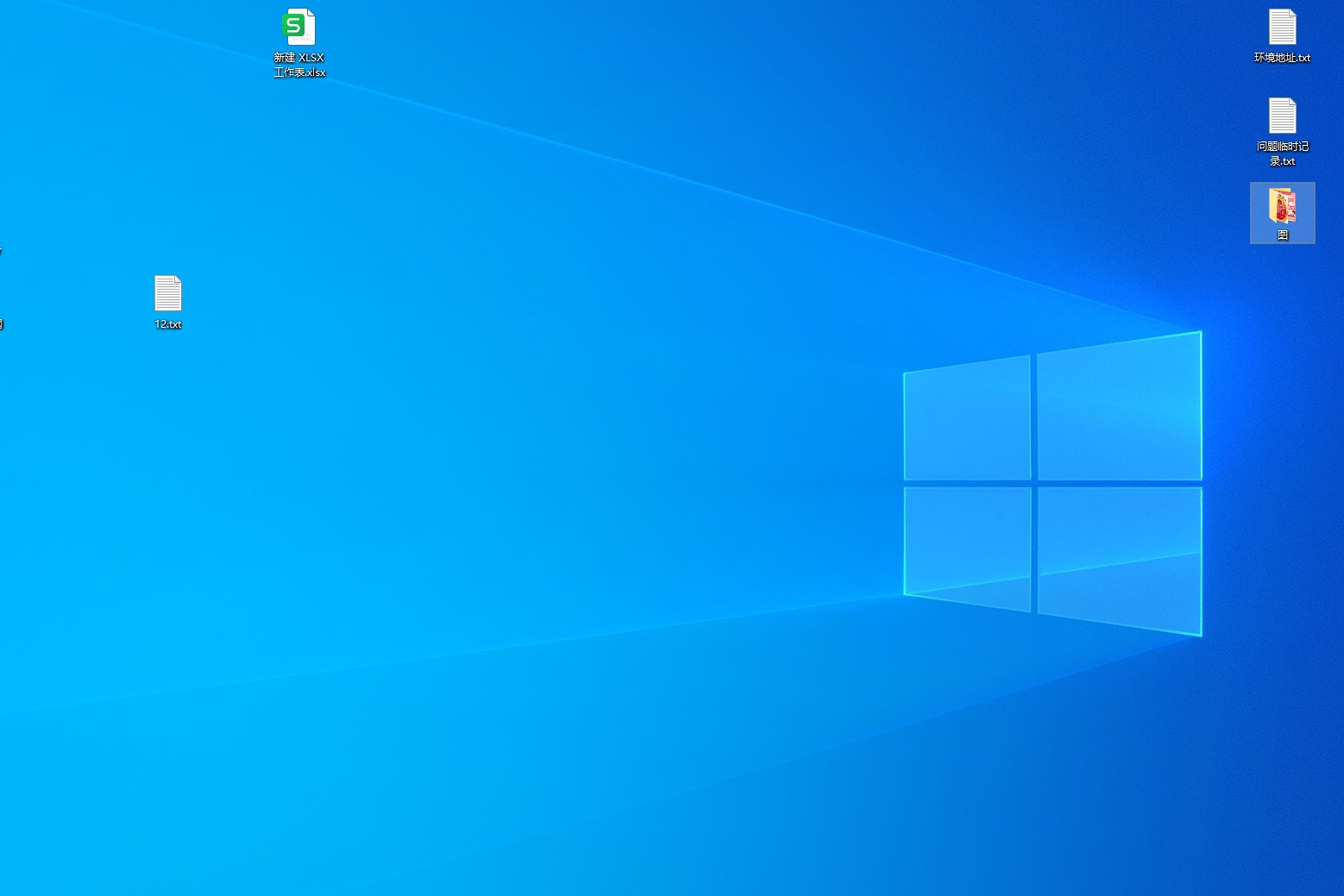Click the 新建 XLSX 工作表.xlsx filename label
1344x896 pixels.
coord(299,65)
